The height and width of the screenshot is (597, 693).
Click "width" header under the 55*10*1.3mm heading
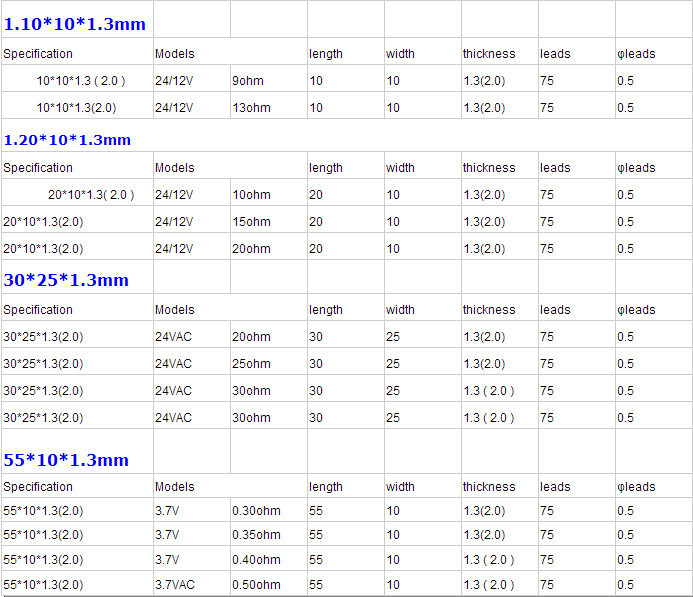click(x=400, y=487)
